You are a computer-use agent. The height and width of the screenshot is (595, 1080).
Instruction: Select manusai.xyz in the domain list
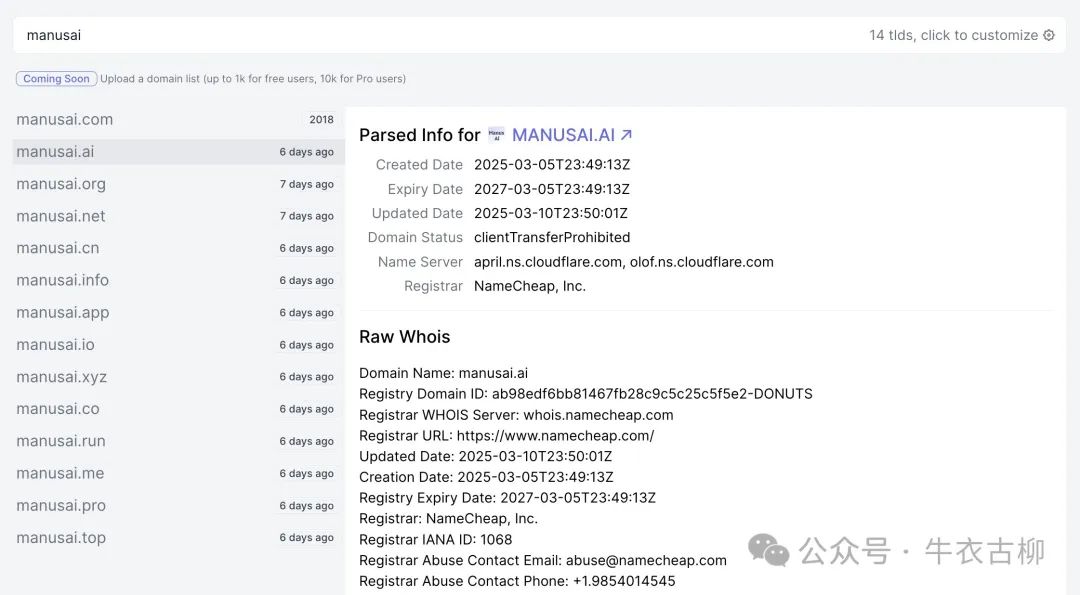coord(178,377)
